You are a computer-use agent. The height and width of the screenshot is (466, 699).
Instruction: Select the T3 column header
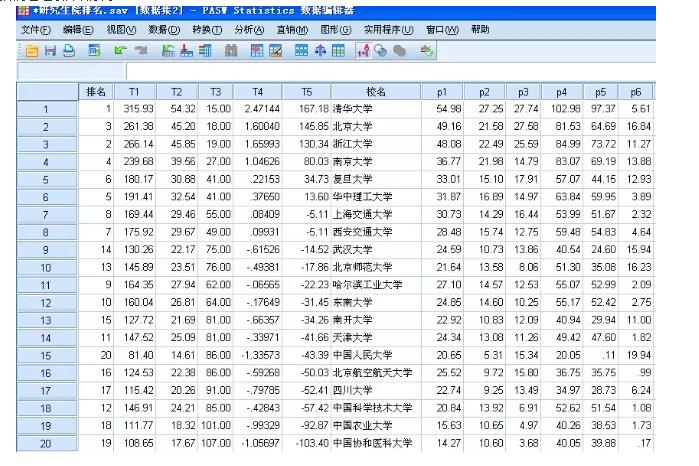pyautogui.click(x=215, y=92)
